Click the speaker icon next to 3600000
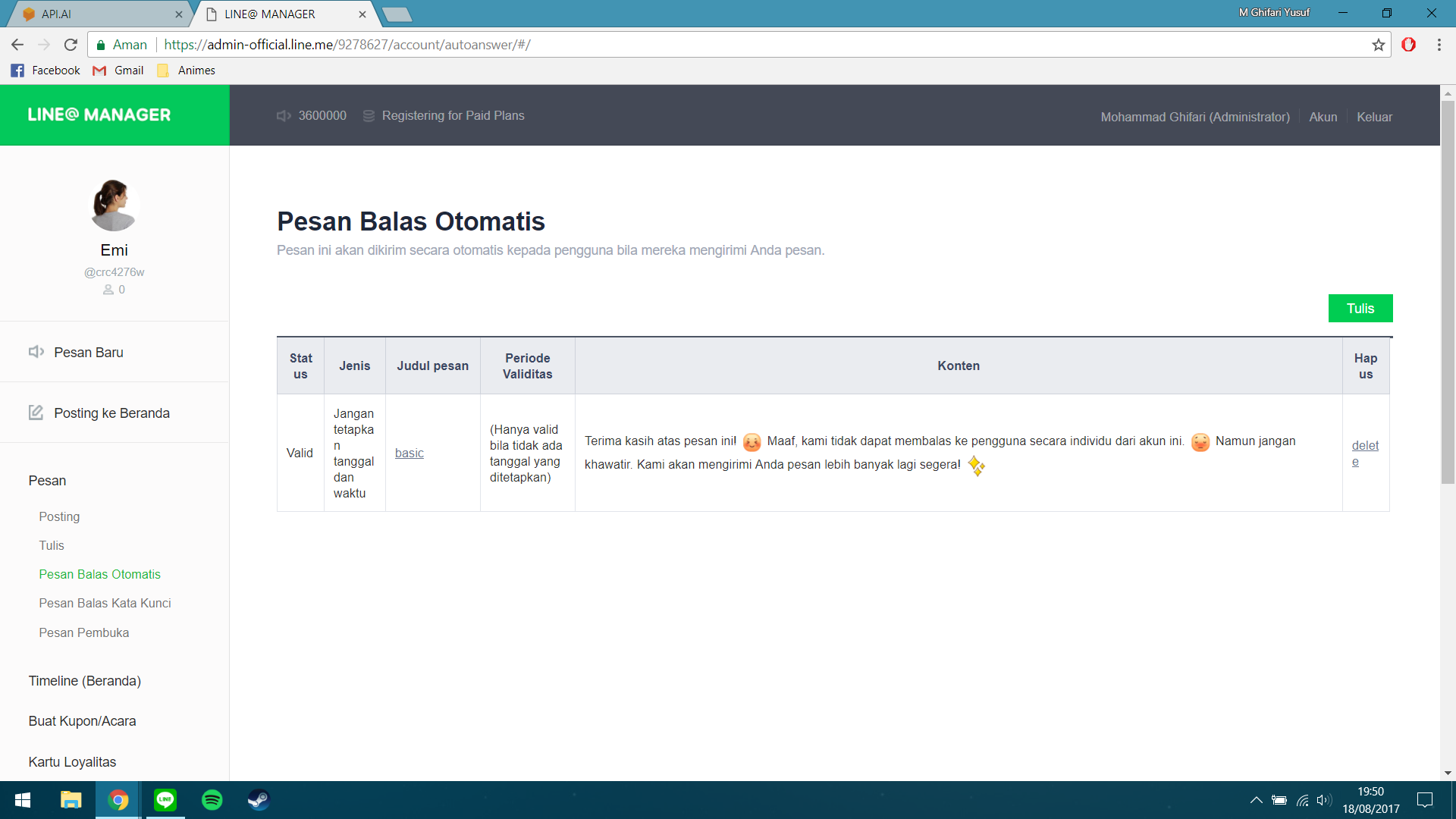This screenshot has width=1456, height=819. pyautogui.click(x=284, y=116)
